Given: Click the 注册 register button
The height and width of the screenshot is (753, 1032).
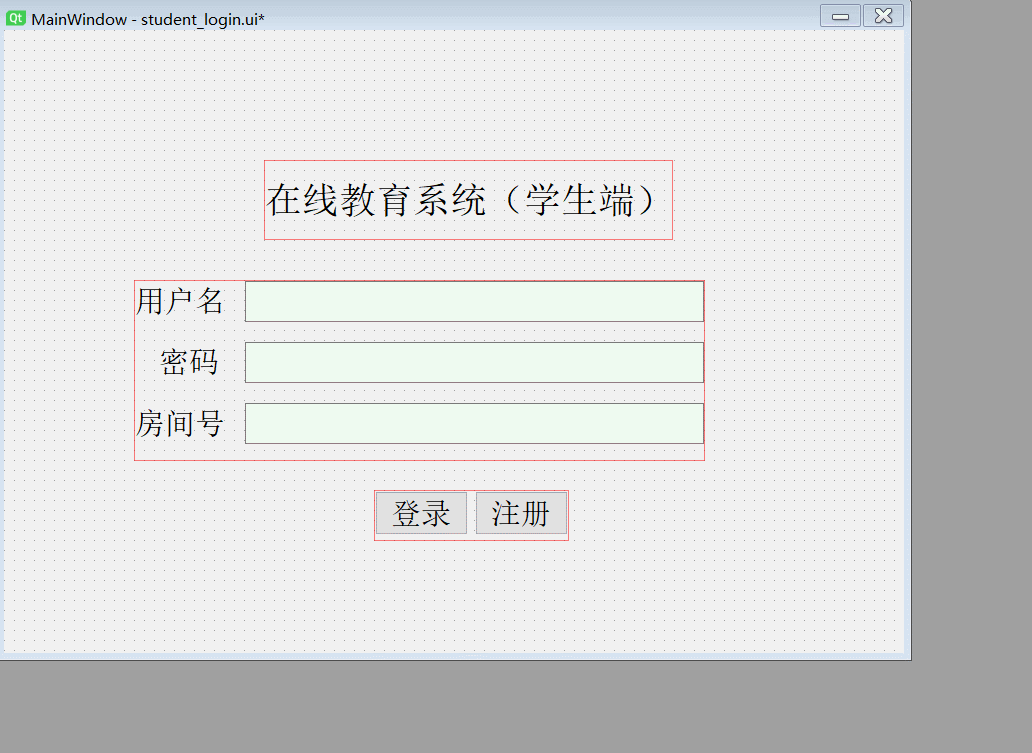Looking at the screenshot, I should (x=521, y=513).
